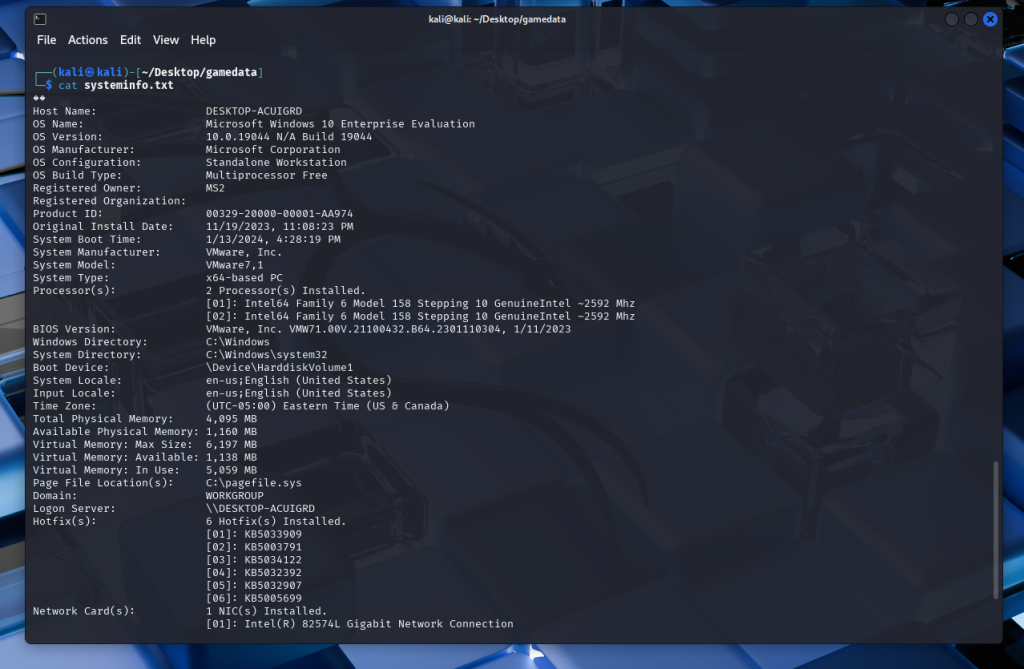The width and height of the screenshot is (1024, 669).
Task: Click hotfix KB5003791
Action: point(273,547)
